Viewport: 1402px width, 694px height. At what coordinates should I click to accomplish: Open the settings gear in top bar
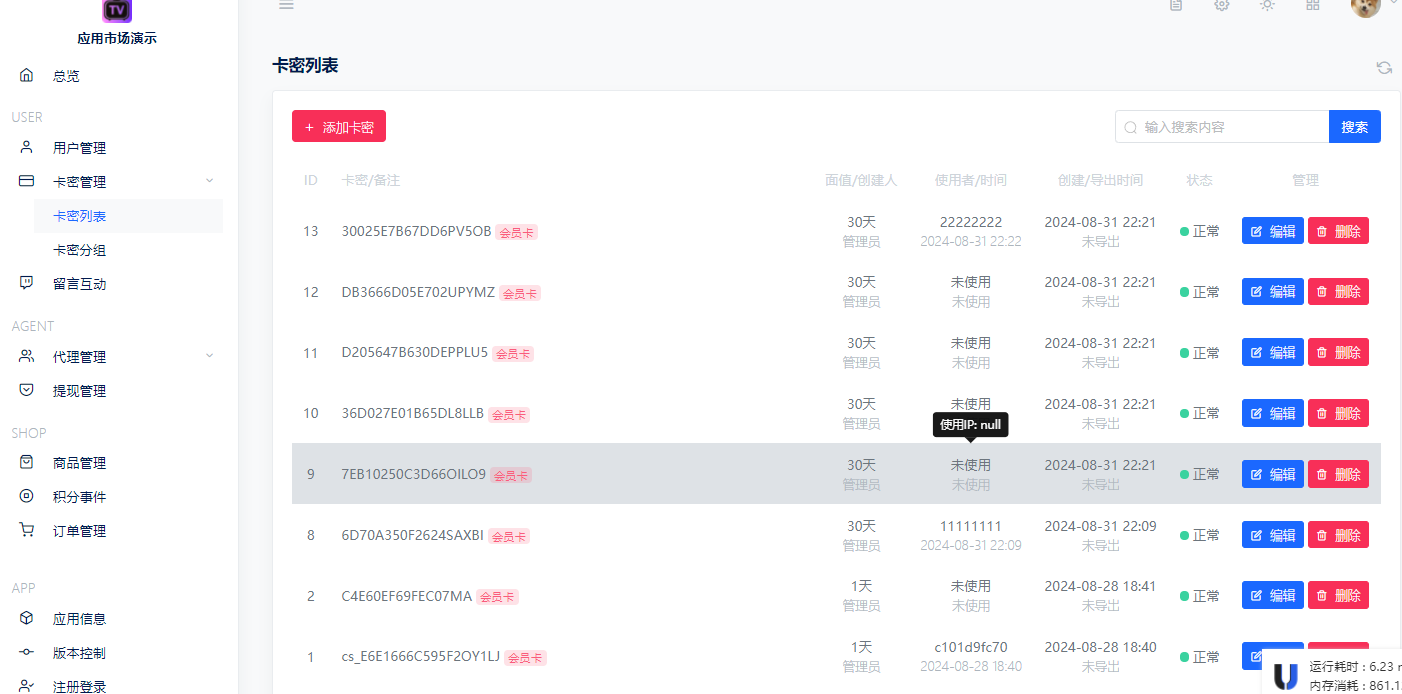[1221, 5]
